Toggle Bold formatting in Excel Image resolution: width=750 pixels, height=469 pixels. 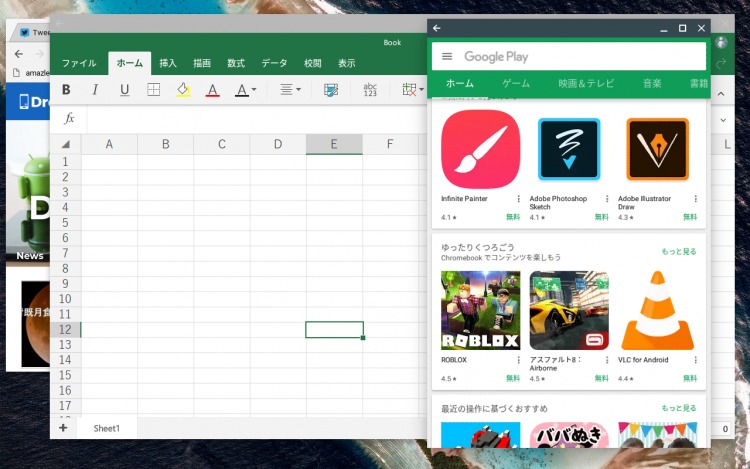[66, 89]
